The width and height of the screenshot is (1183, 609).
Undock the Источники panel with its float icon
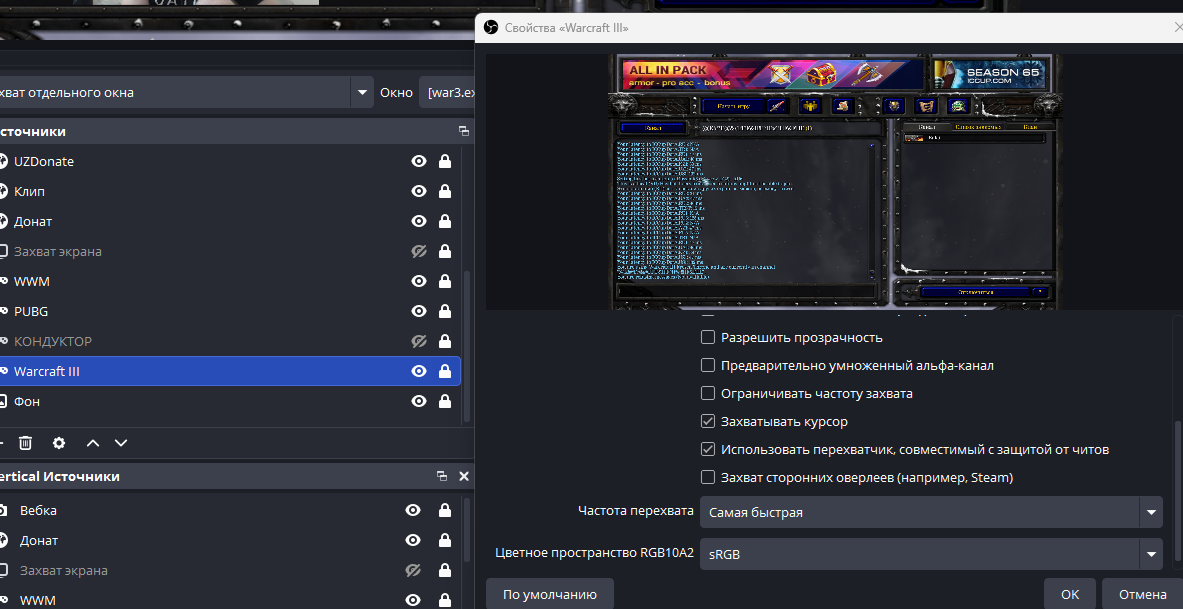point(464,131)
